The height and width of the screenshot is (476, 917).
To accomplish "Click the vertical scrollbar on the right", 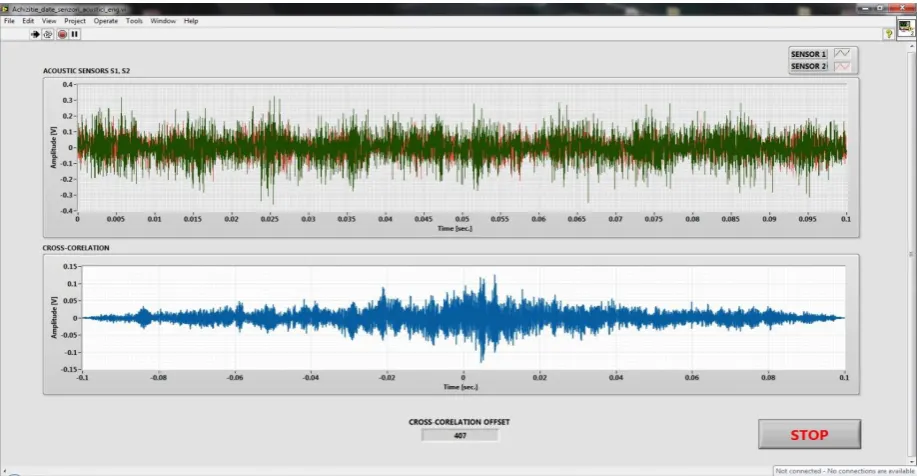I will (911, 254).
